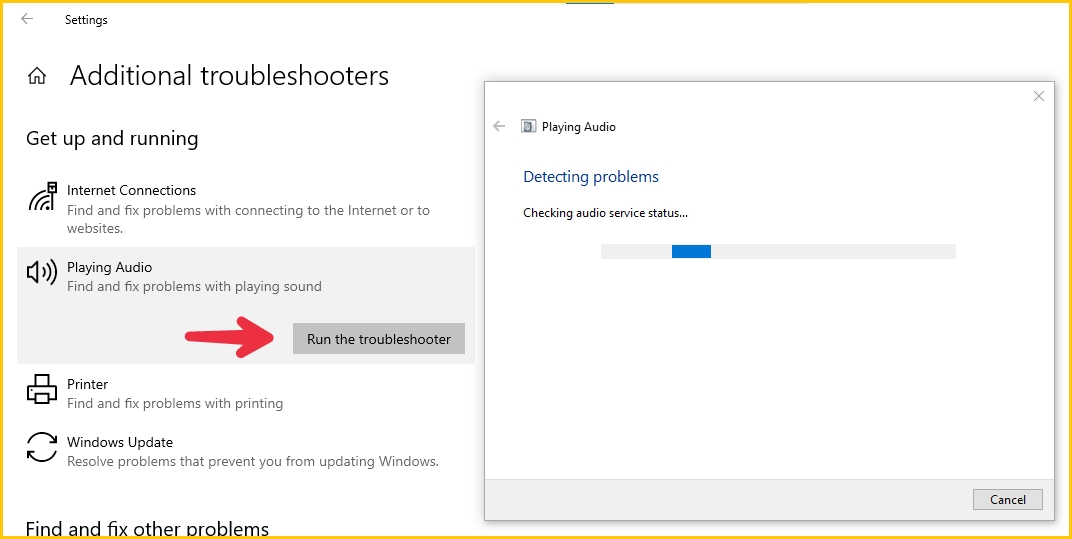Click the Detecting problems heading
The height and width of the screenshot is (539, 1072).
point(591,176)
